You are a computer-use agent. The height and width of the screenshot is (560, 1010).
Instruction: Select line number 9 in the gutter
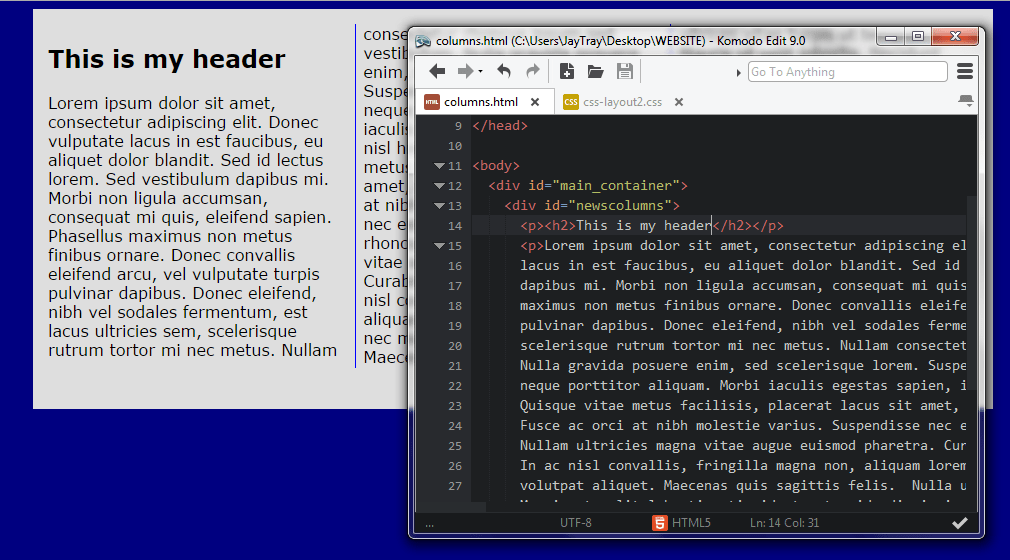point(458,126)
